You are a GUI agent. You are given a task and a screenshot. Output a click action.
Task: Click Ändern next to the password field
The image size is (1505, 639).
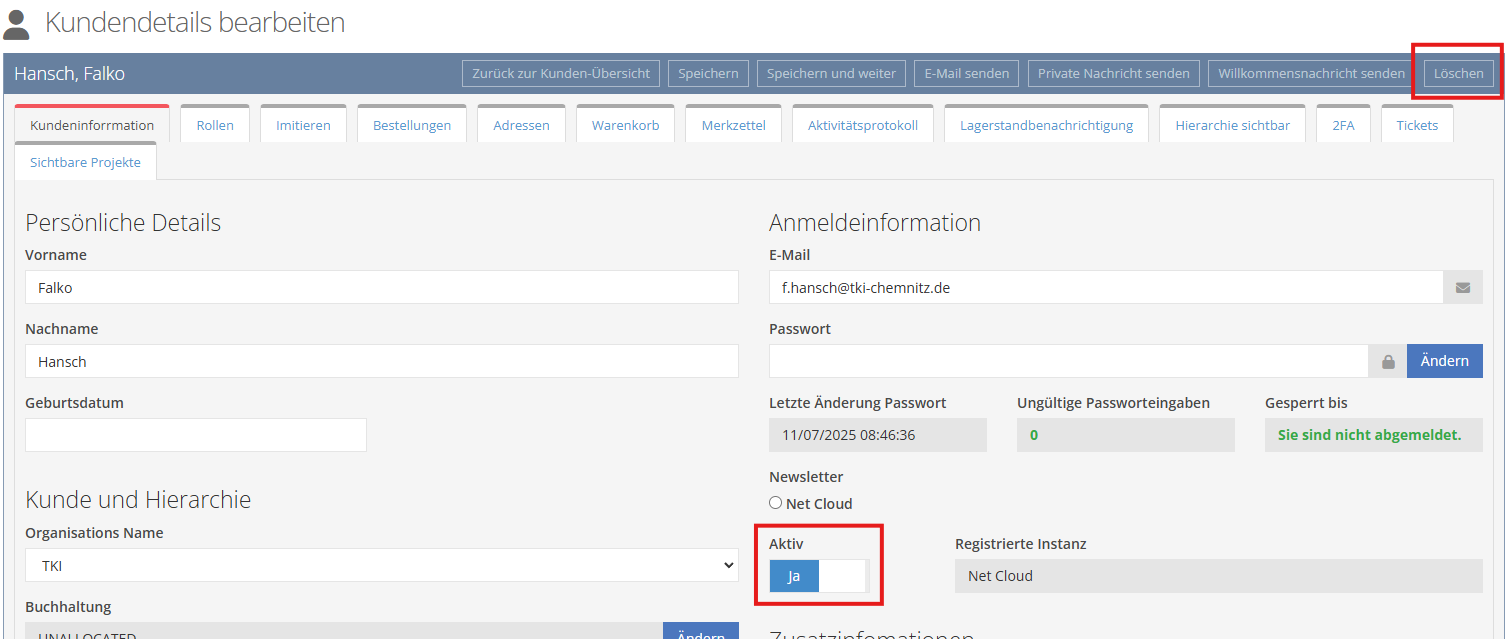tap(1444, 361)
